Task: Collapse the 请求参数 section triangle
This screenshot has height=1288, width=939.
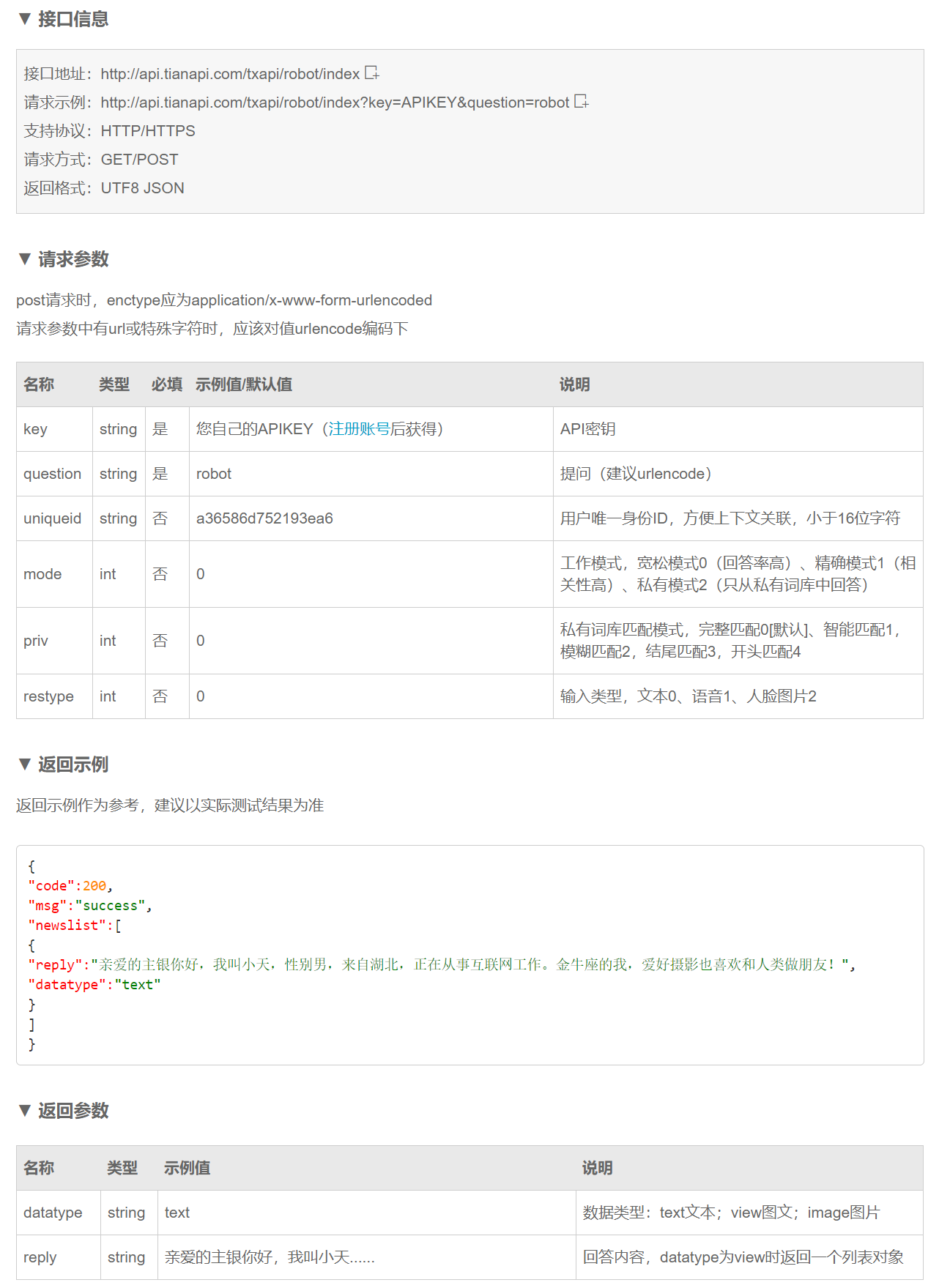Action: pyautogui.click(x=25, y=258)
